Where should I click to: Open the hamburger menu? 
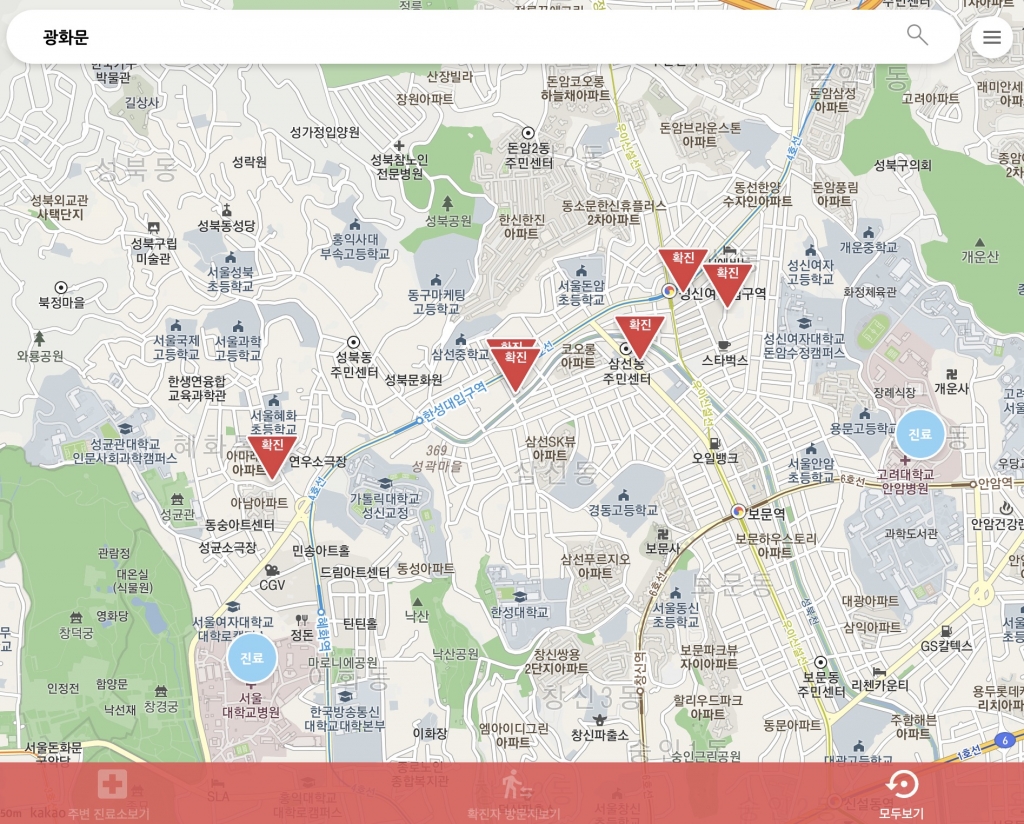991,38
